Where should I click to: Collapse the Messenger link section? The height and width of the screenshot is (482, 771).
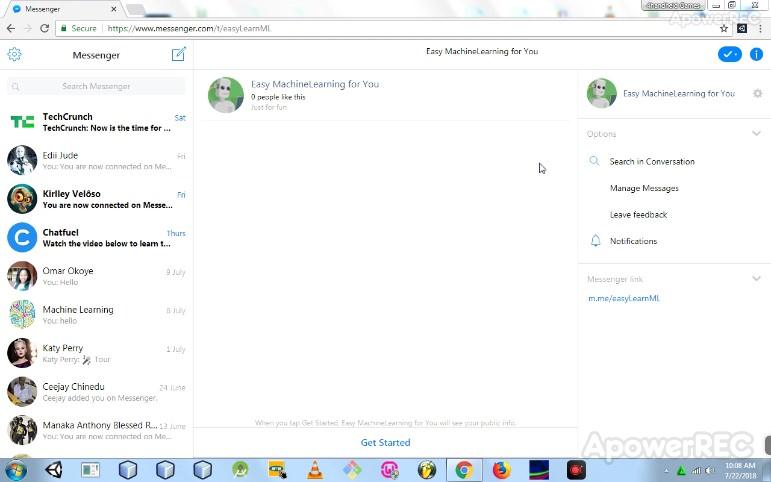point(756,278)
